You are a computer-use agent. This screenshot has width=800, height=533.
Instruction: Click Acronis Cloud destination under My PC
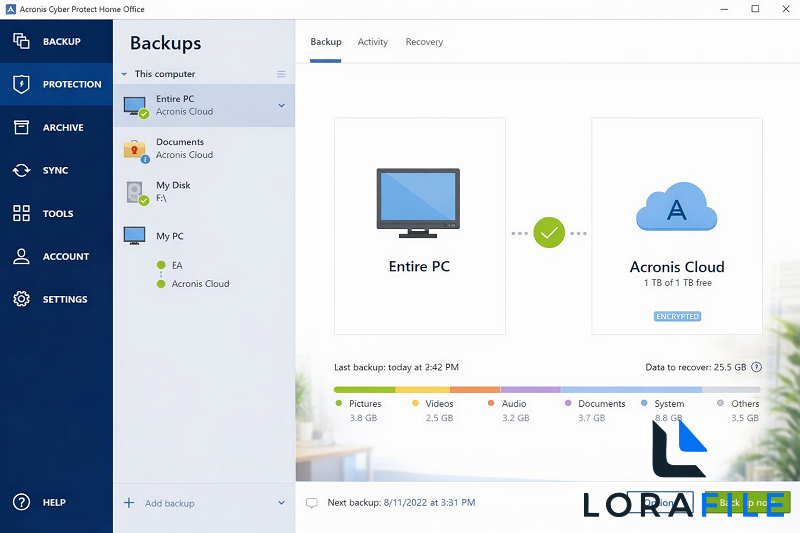200,284
